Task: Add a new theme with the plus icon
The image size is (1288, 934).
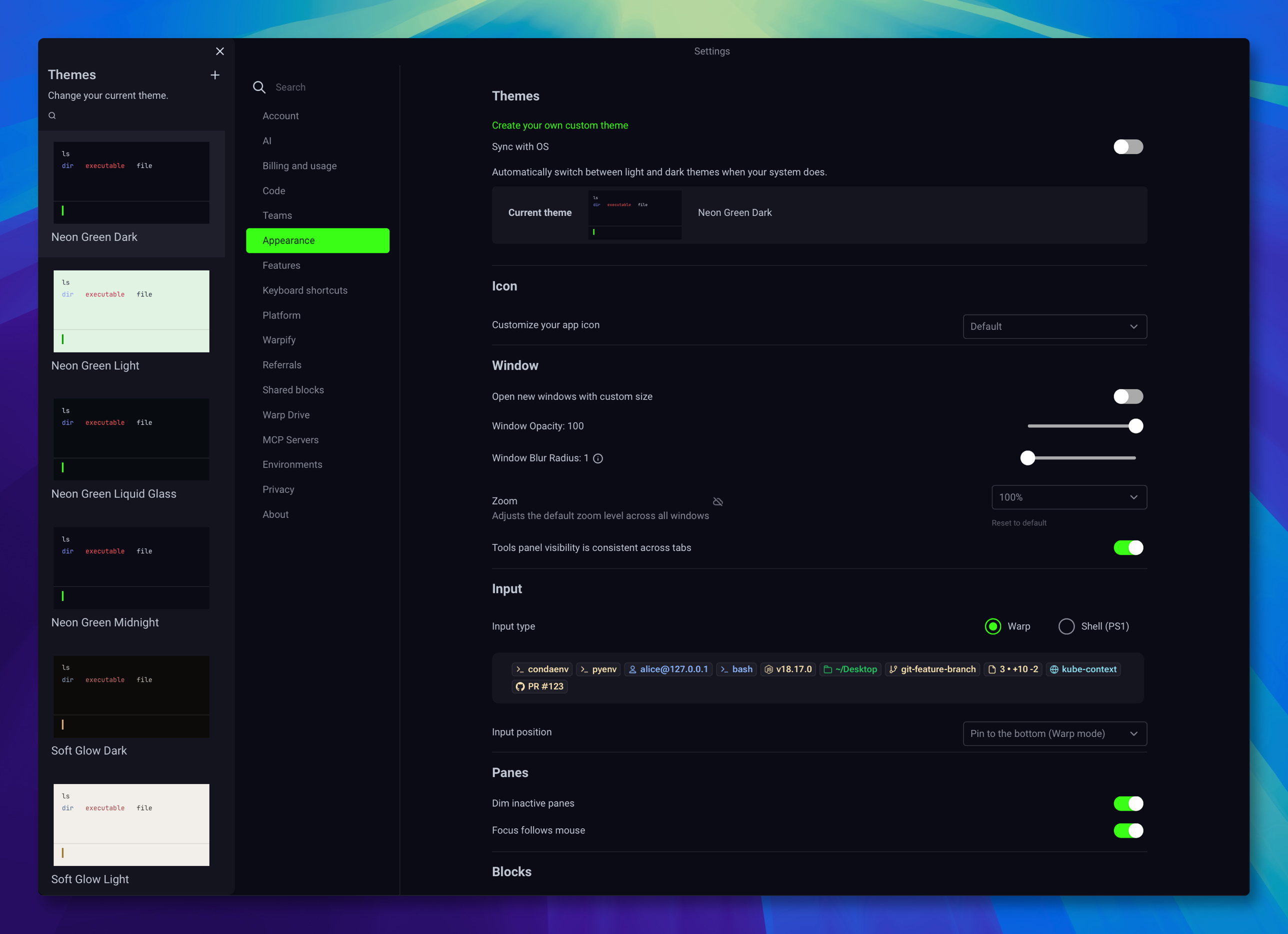Action: click(x=214, y=75)
